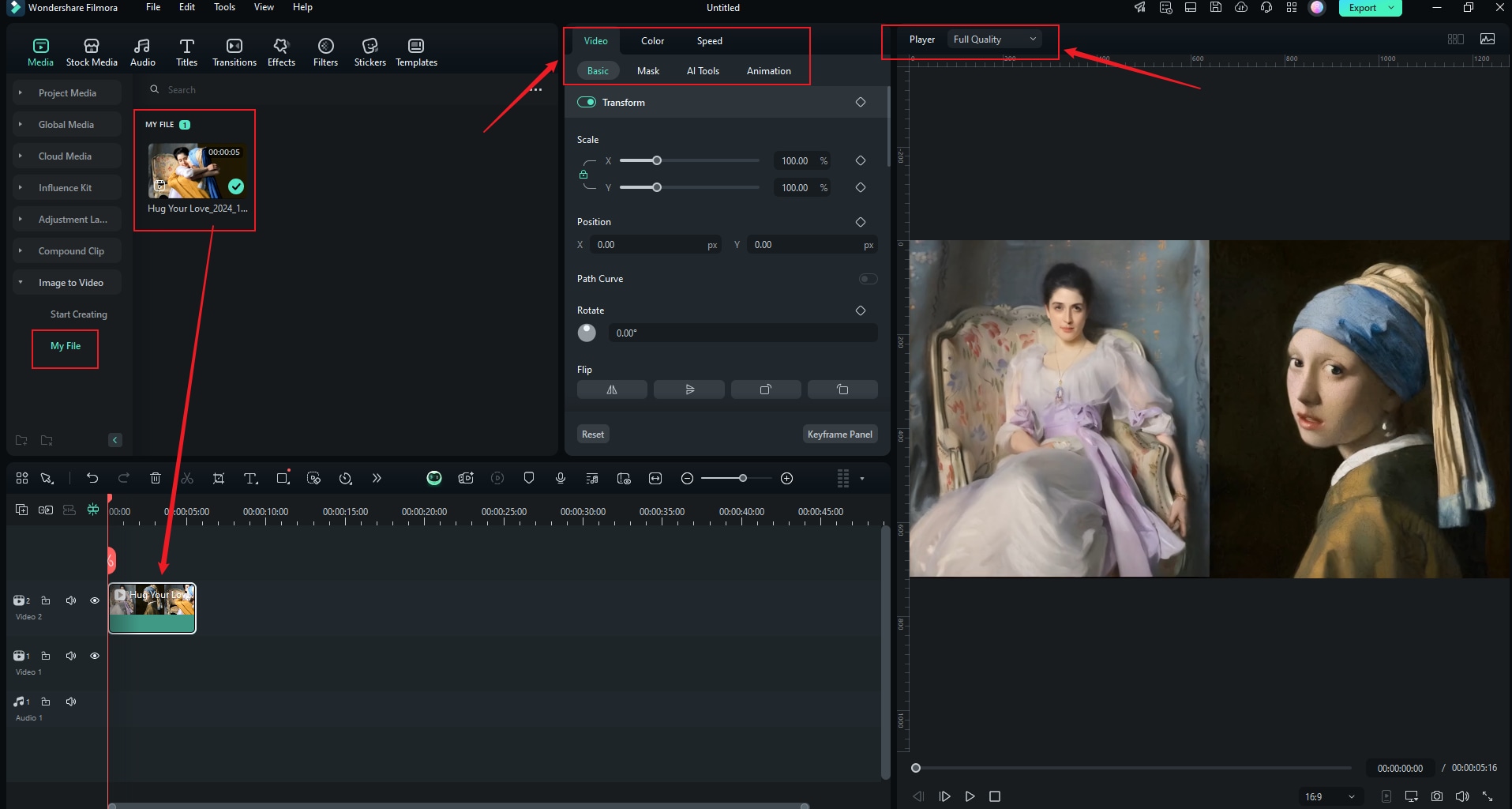
Task: Select Start Creating under Image to Video
Action: point(79,314)
